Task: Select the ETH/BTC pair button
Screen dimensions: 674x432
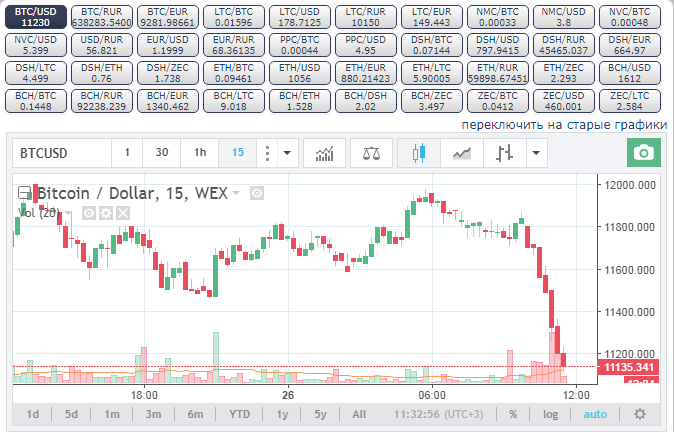Action: coord(234,73)
